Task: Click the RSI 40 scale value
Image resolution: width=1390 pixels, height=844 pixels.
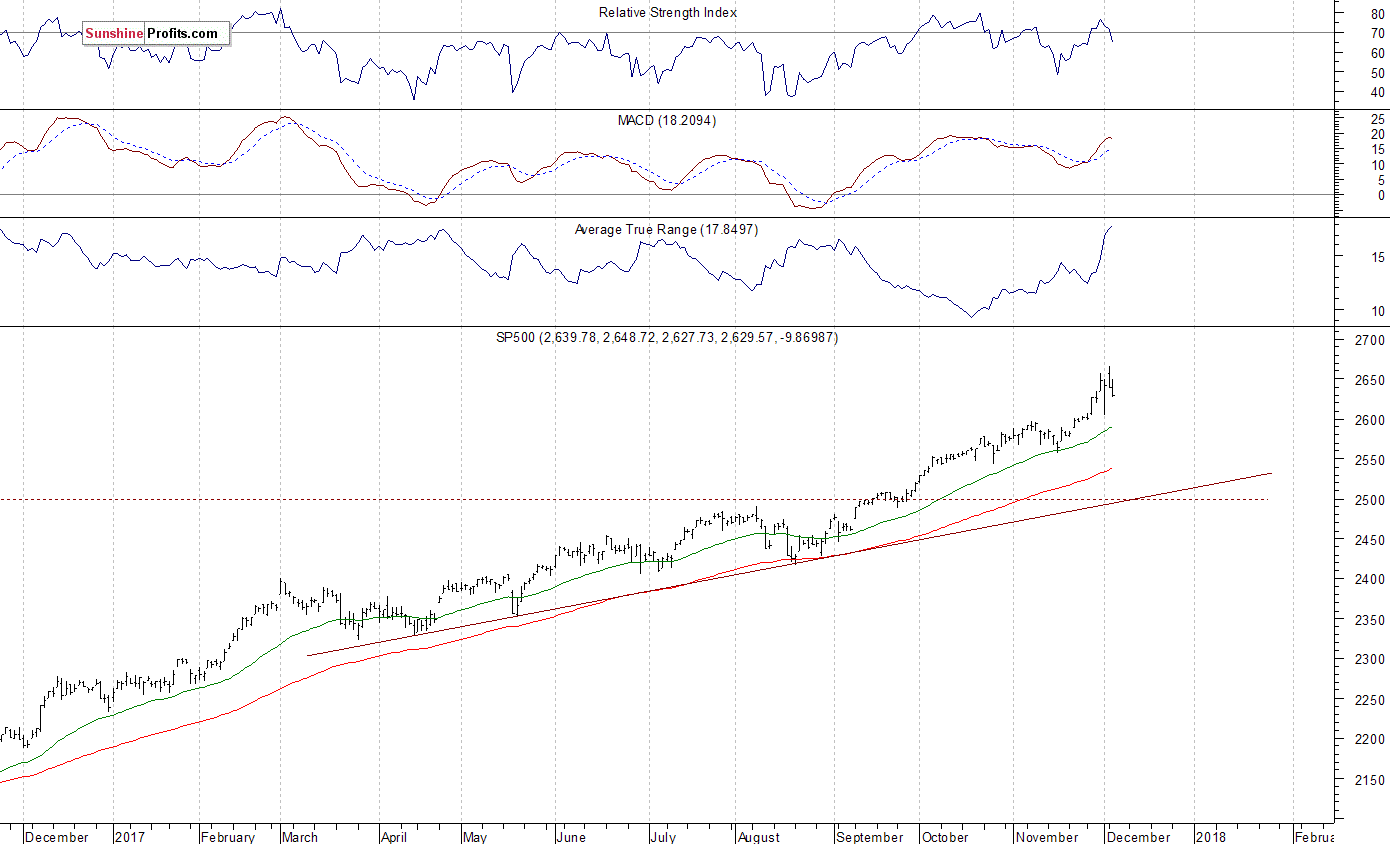Action: point(1378,93)
